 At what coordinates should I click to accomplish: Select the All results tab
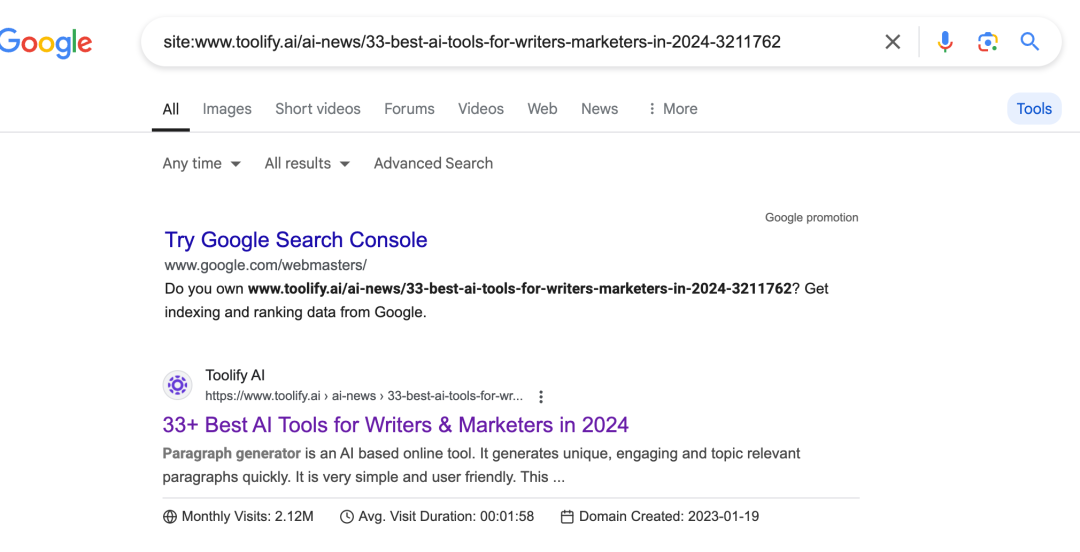tap(171, 109)
